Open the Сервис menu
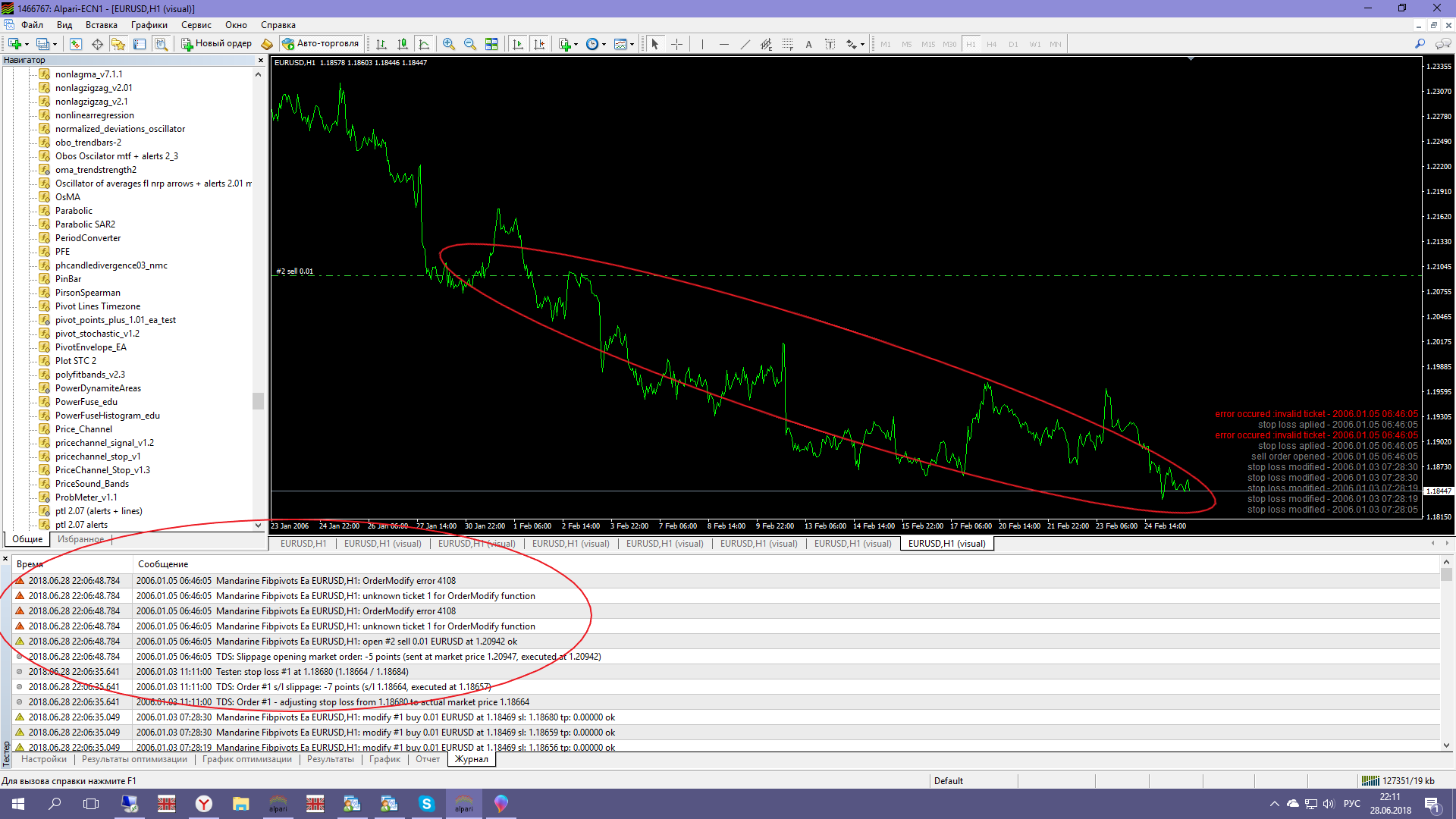This screenshot has width=1456, height=819. pos(196,25)
